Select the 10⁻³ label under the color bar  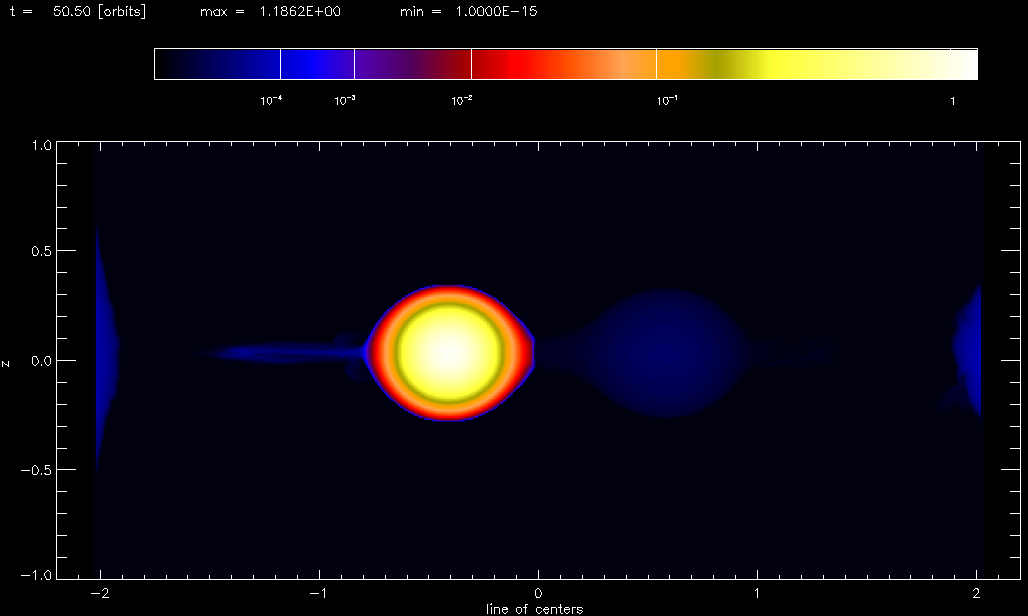point(345,101)
